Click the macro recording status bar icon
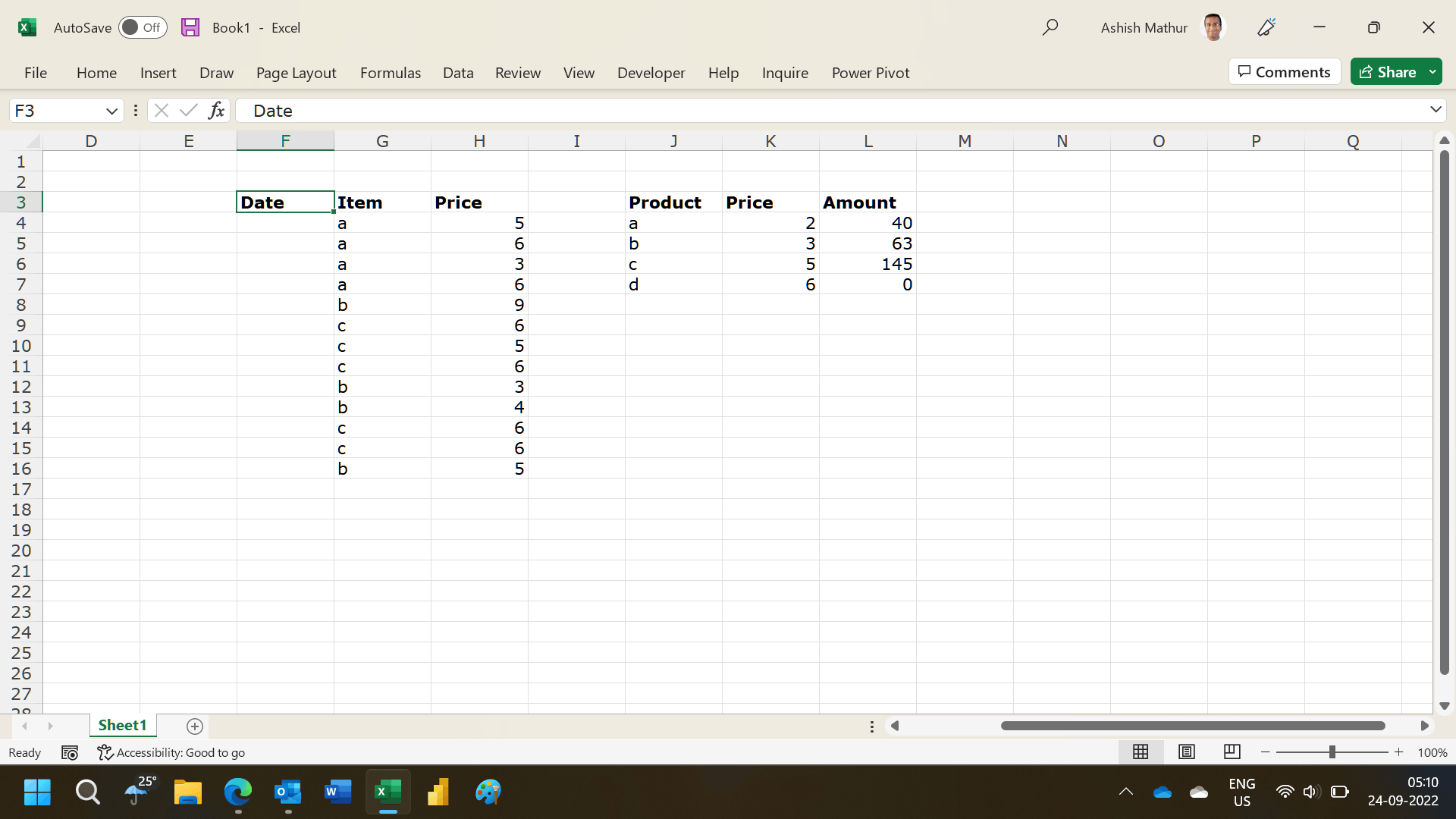1456x819 pixels. [70, 752]
